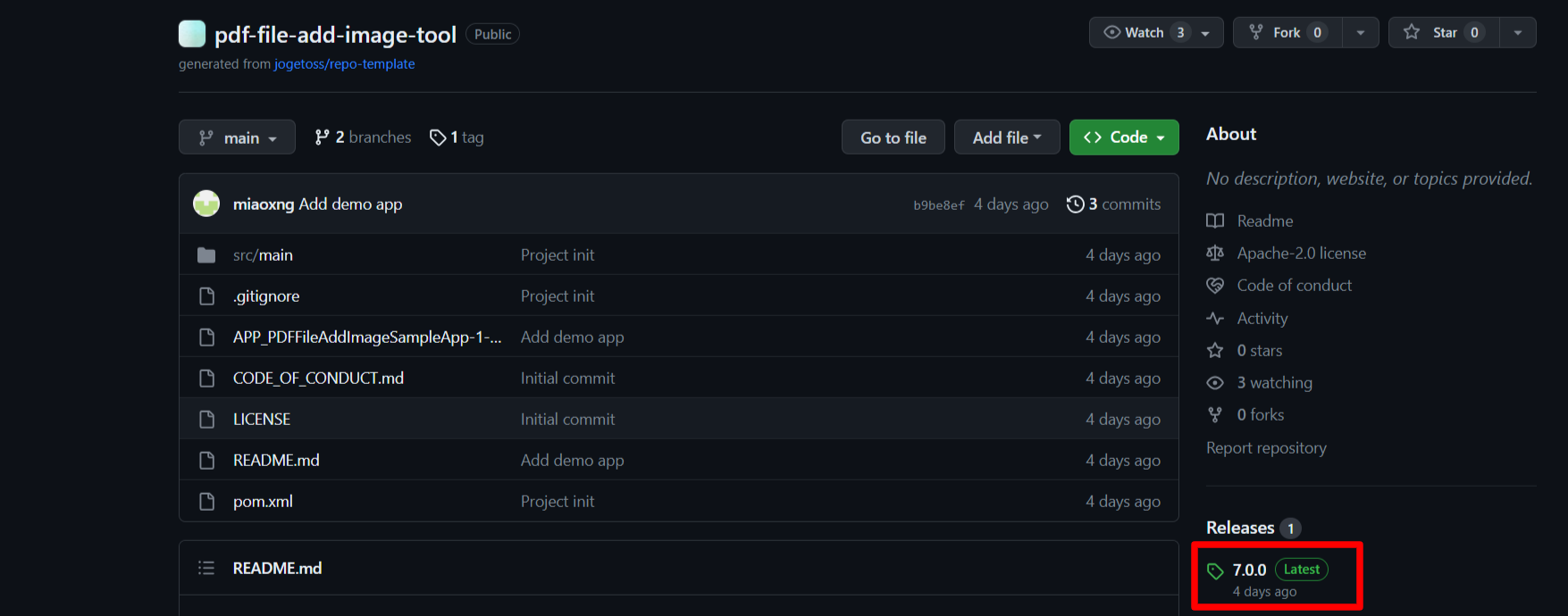
Task: Click the eye icon beside 3 watching
Action: pos(1215,382)
